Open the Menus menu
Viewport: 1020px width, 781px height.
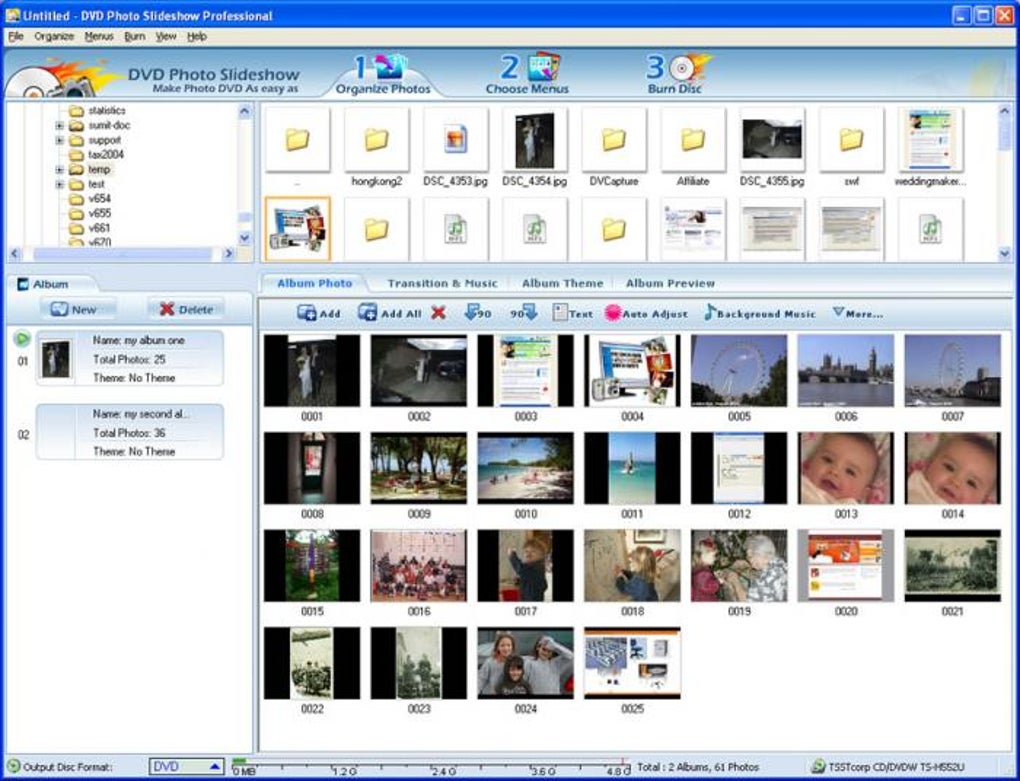point(99,36)
